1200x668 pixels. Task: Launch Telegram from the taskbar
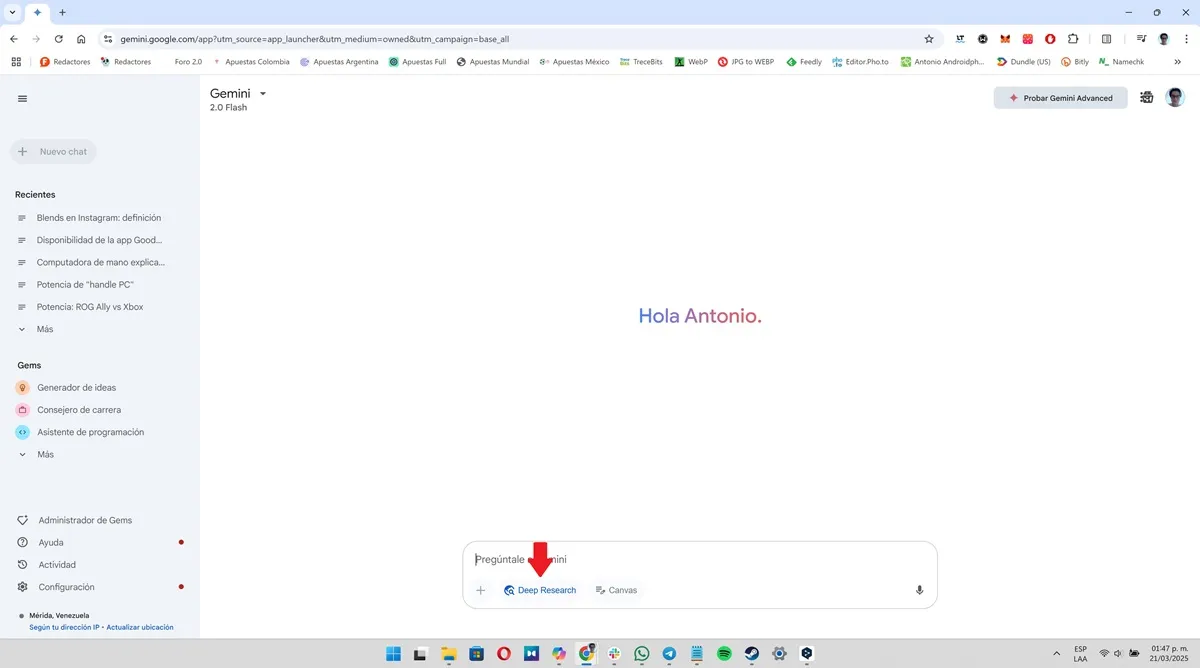pyautogui.click(x=669, y=654)
